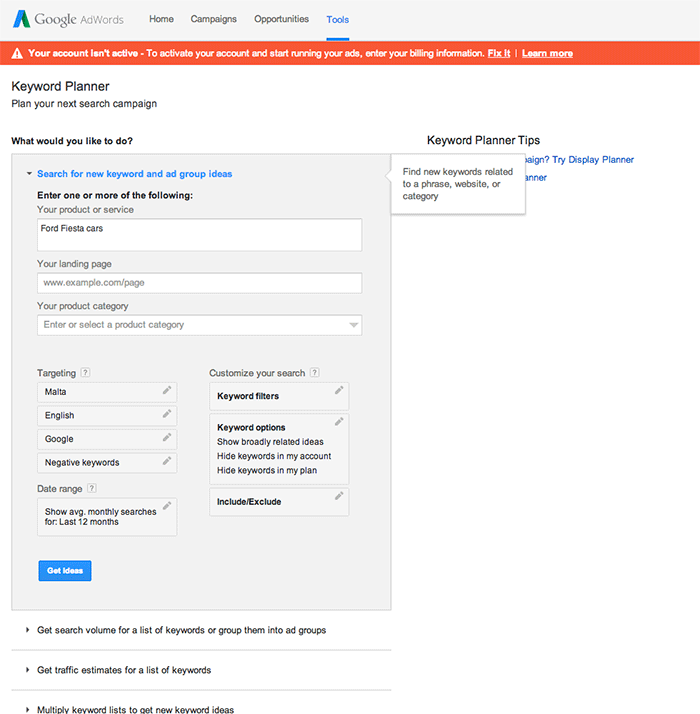700x714 pixels.
Task: Click the warning triangle icon in red banner
Action: [x=17, y=54]
